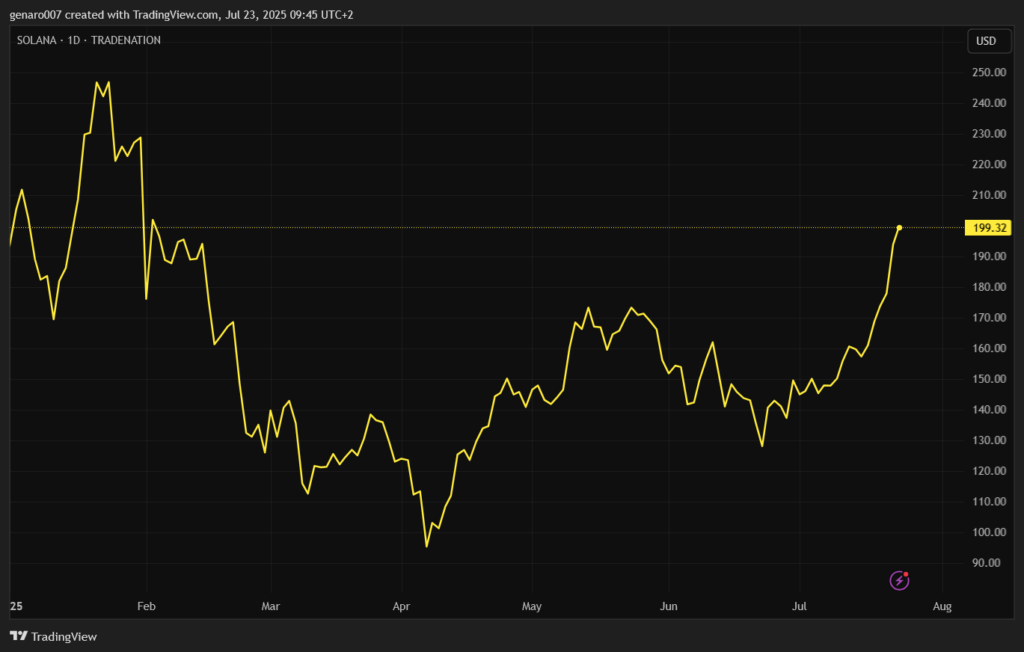Image resolution: width=1024 pixels, height=652 pixels.
Task: Click the Feb label on time axis
Action: coord(147,606)
